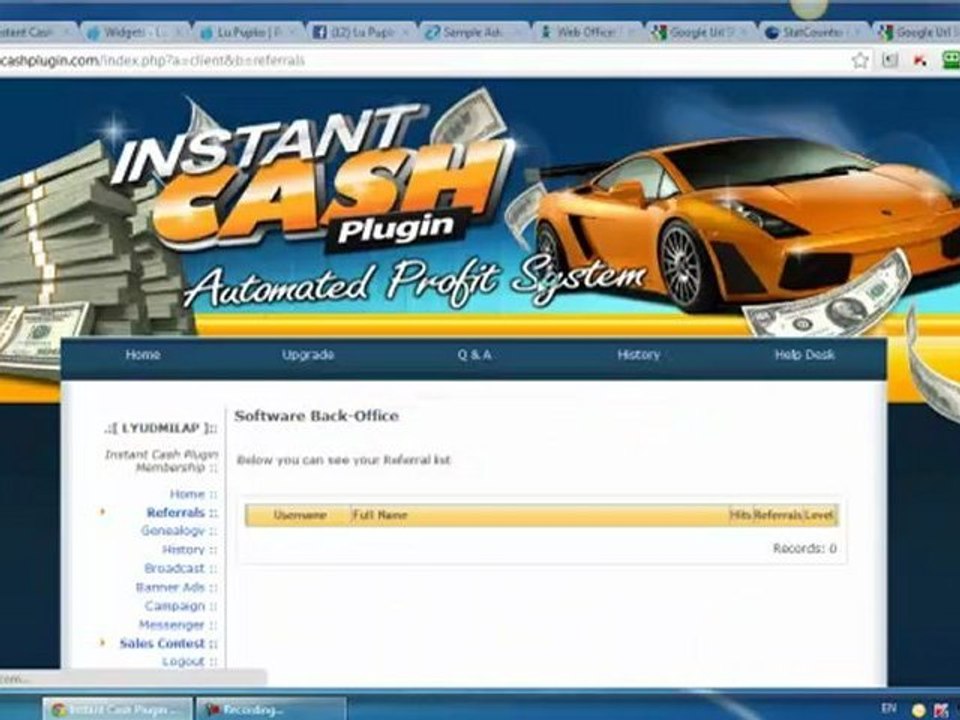Open the Recording taskbar button
Screen dimensions: 960x720
tap(271, 709)
